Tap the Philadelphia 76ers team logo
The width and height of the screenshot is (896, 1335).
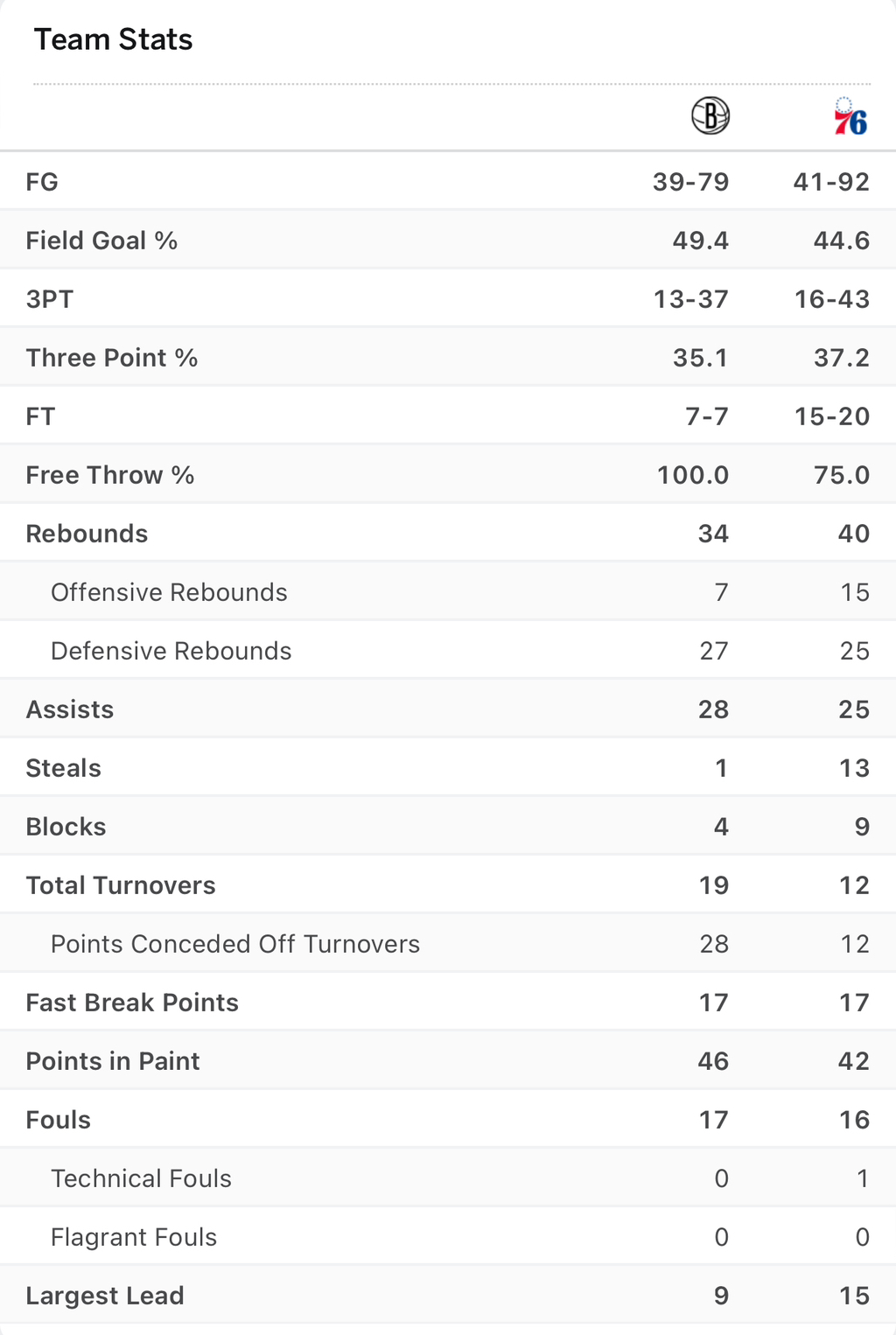pyautogui.click(x=850, y=116)
